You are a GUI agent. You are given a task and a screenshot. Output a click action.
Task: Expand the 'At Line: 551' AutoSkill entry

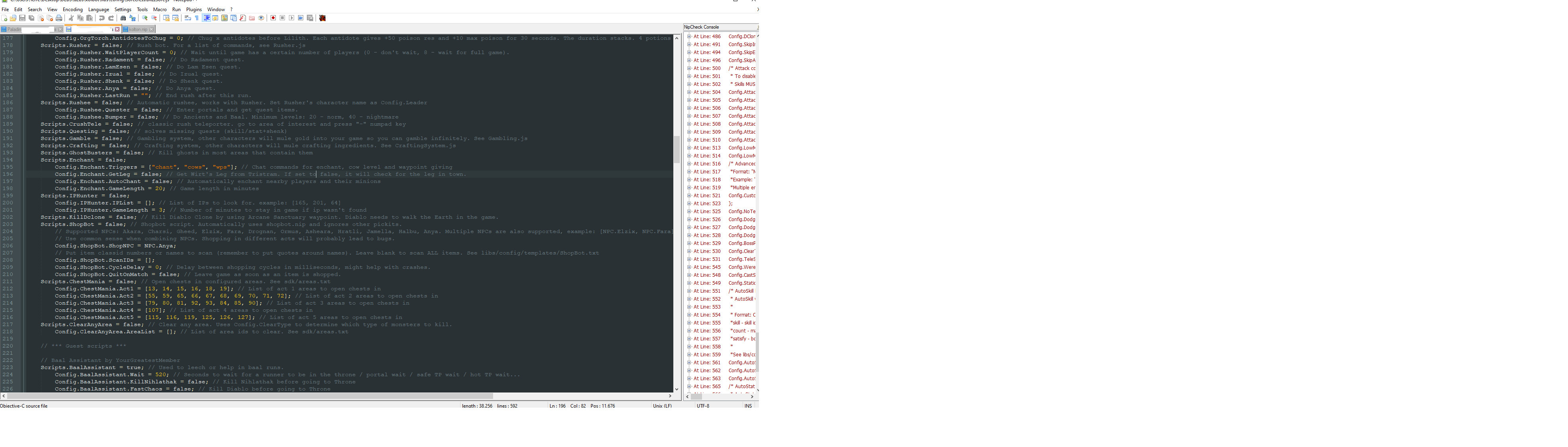tap(688, 291)
